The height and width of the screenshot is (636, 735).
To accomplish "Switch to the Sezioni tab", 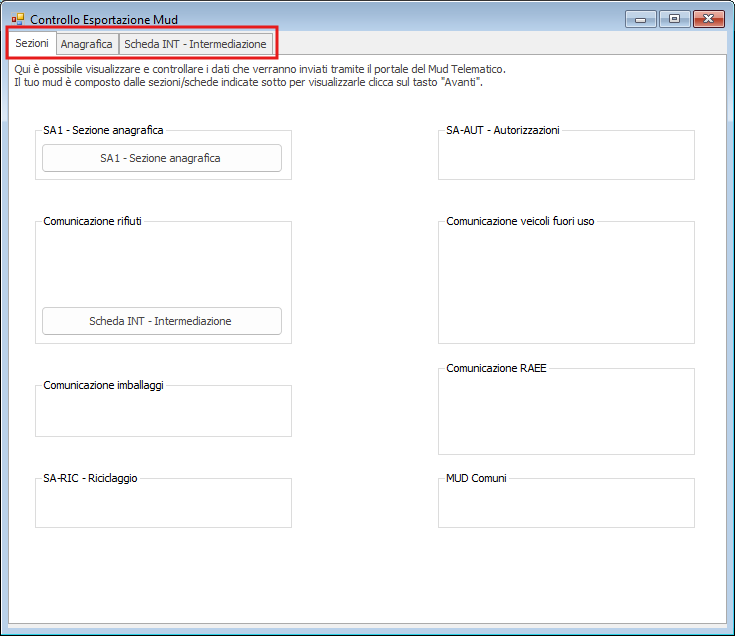I will (x=32, y=44).
